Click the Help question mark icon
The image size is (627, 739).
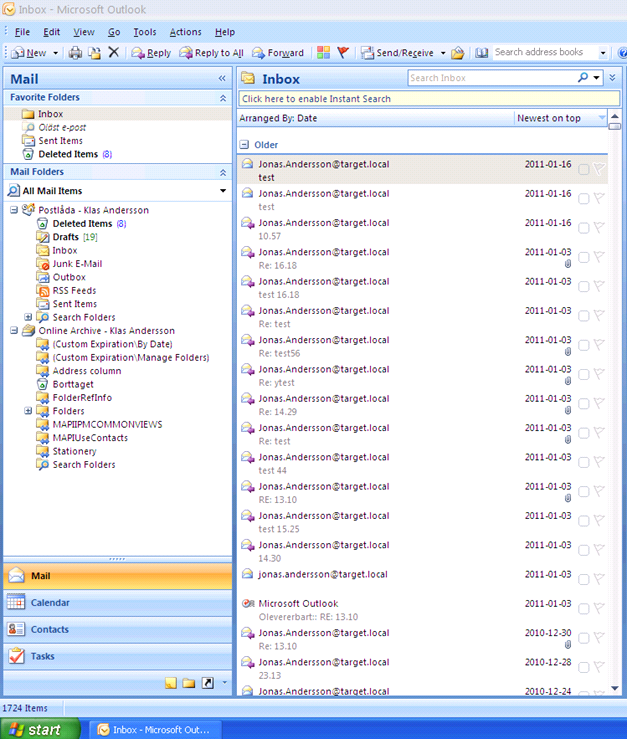(x=622, y=53)
